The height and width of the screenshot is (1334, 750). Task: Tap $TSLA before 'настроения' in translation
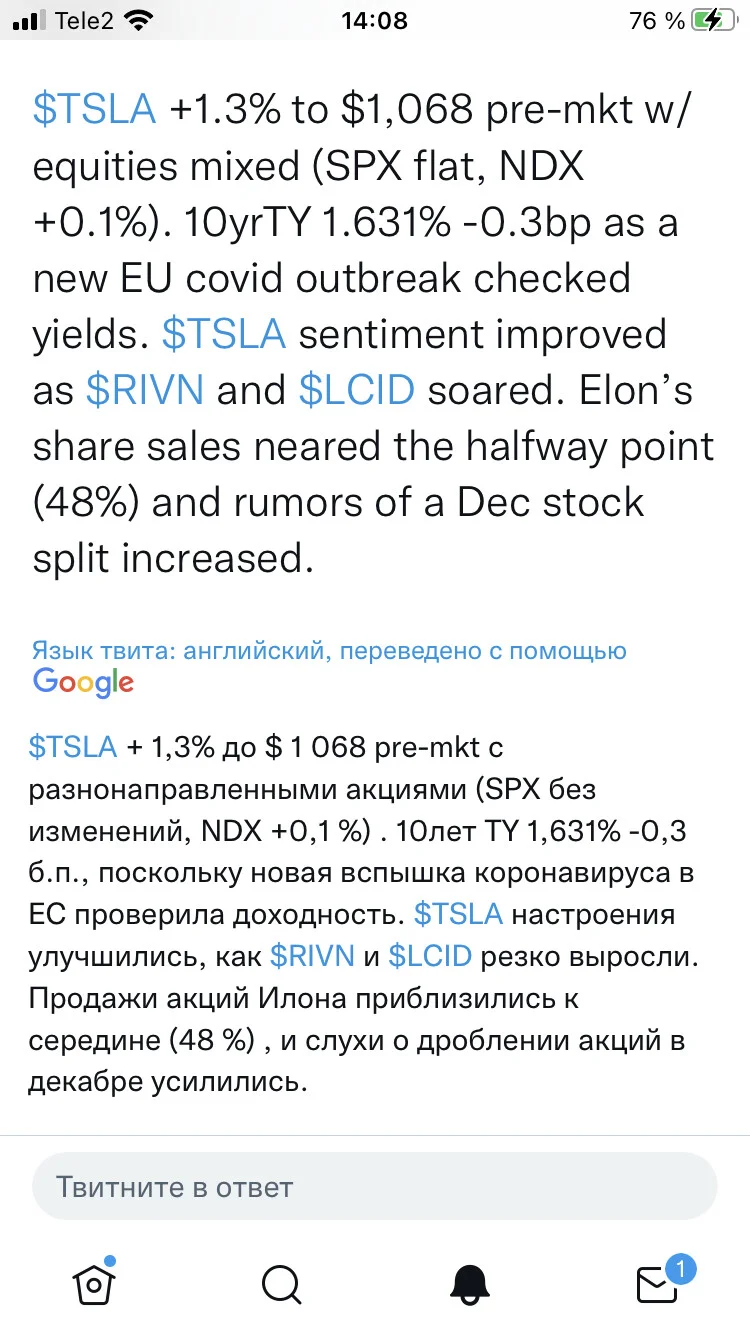pos(459,914)
